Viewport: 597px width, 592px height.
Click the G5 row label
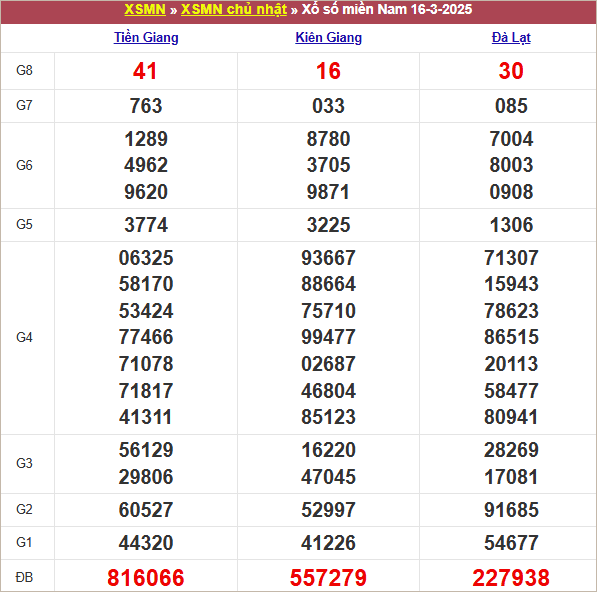pyautogui.click(x=24, y=224)
